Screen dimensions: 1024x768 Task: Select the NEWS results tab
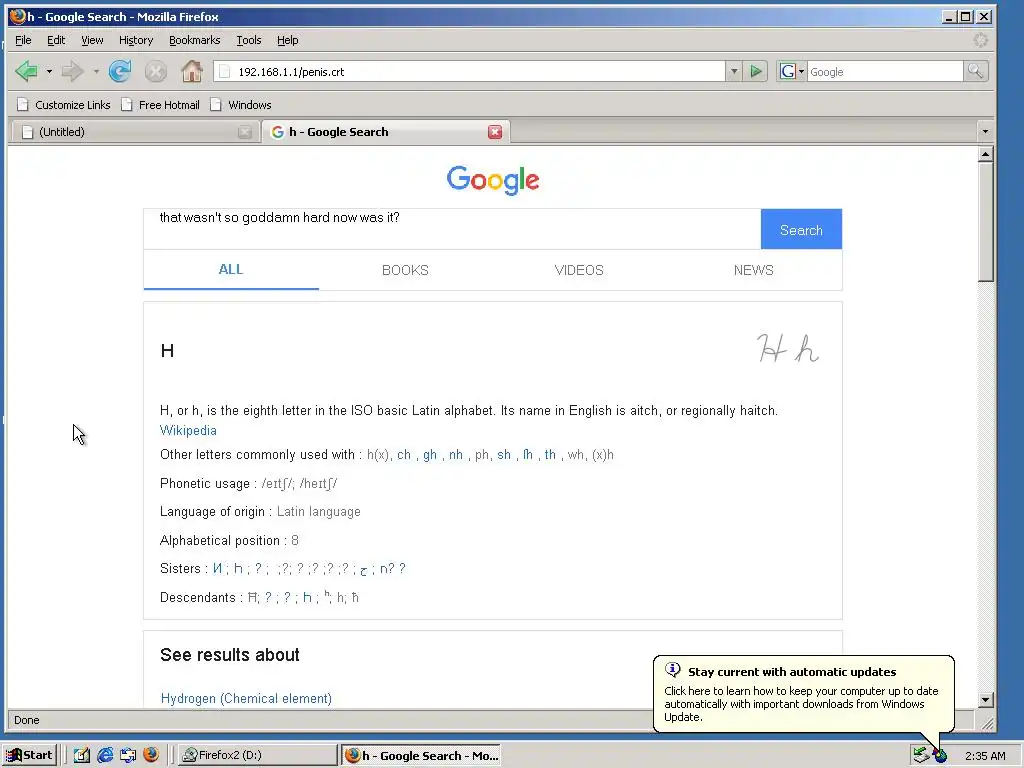tap(753, 270)
